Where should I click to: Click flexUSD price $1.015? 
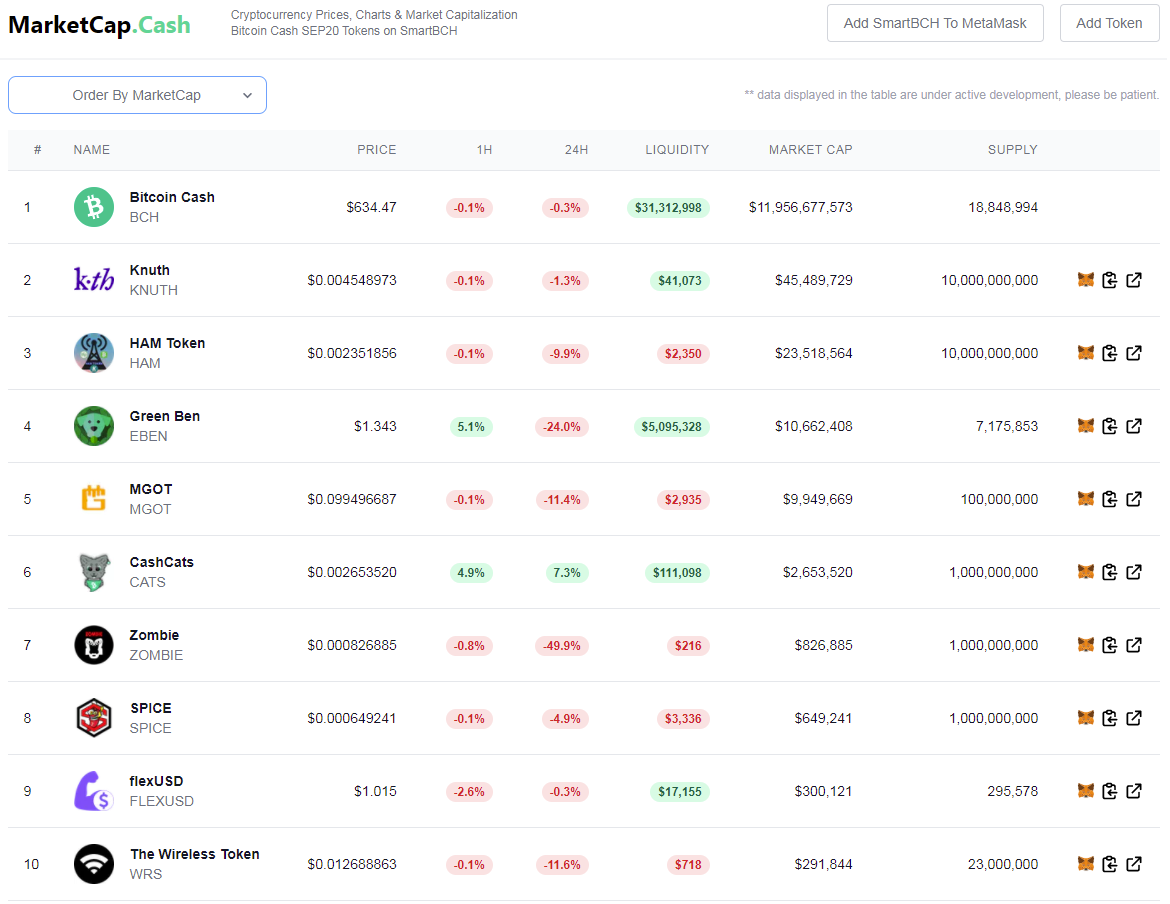[x=375, y=791]
